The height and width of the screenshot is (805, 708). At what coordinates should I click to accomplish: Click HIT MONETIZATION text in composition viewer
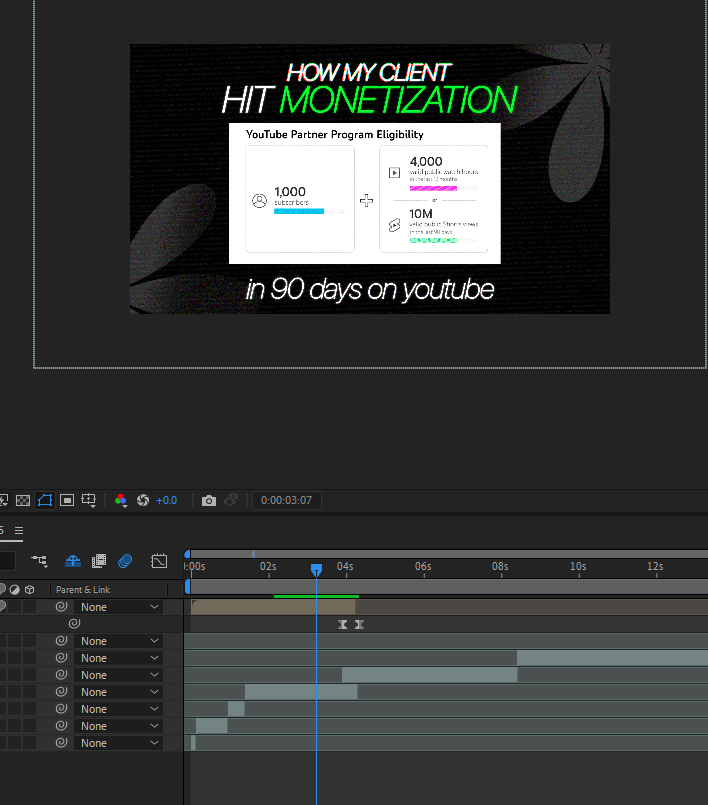pos(369,100)
